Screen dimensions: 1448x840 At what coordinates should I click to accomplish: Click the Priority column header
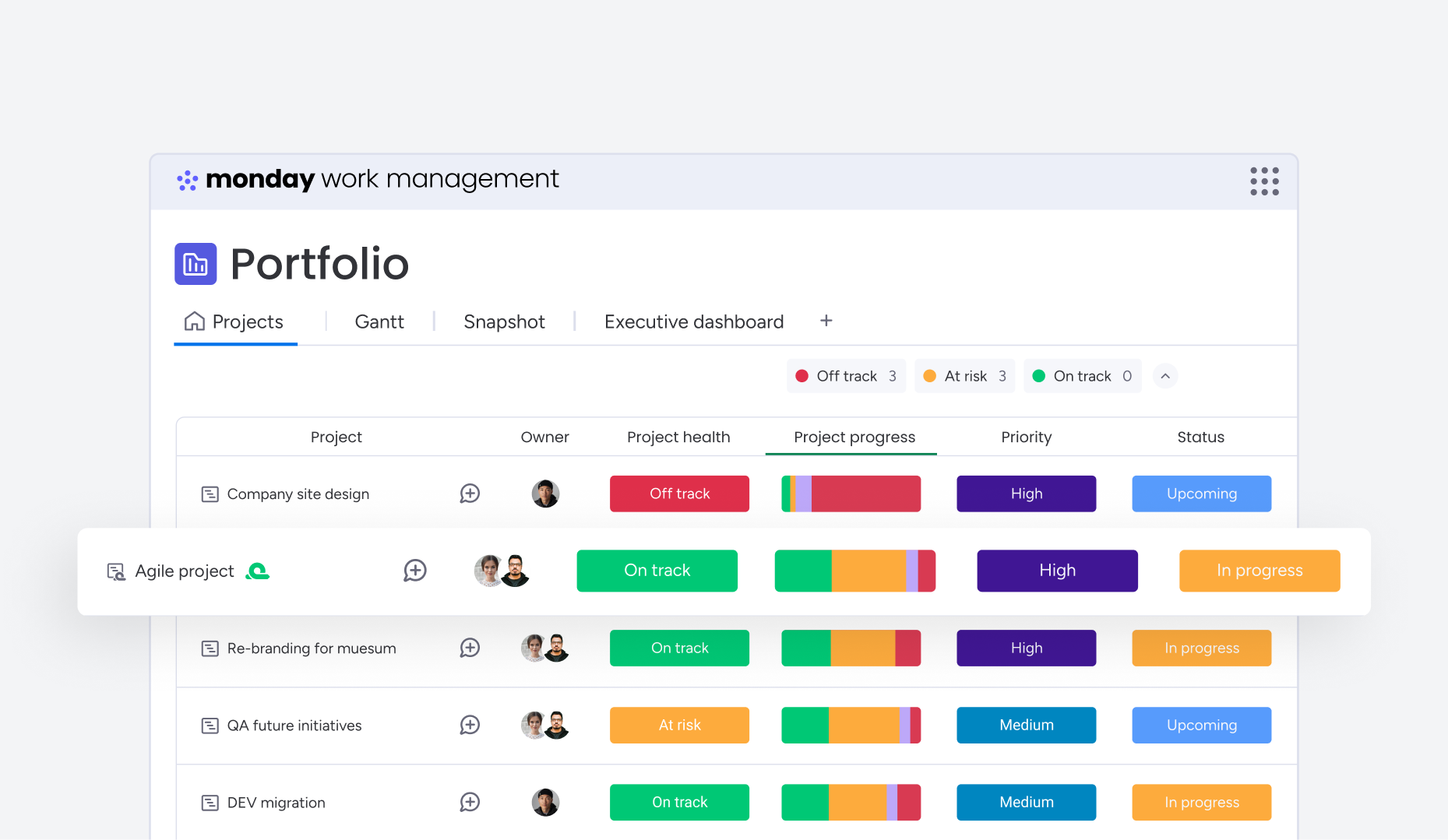(x=1027, y=437)
